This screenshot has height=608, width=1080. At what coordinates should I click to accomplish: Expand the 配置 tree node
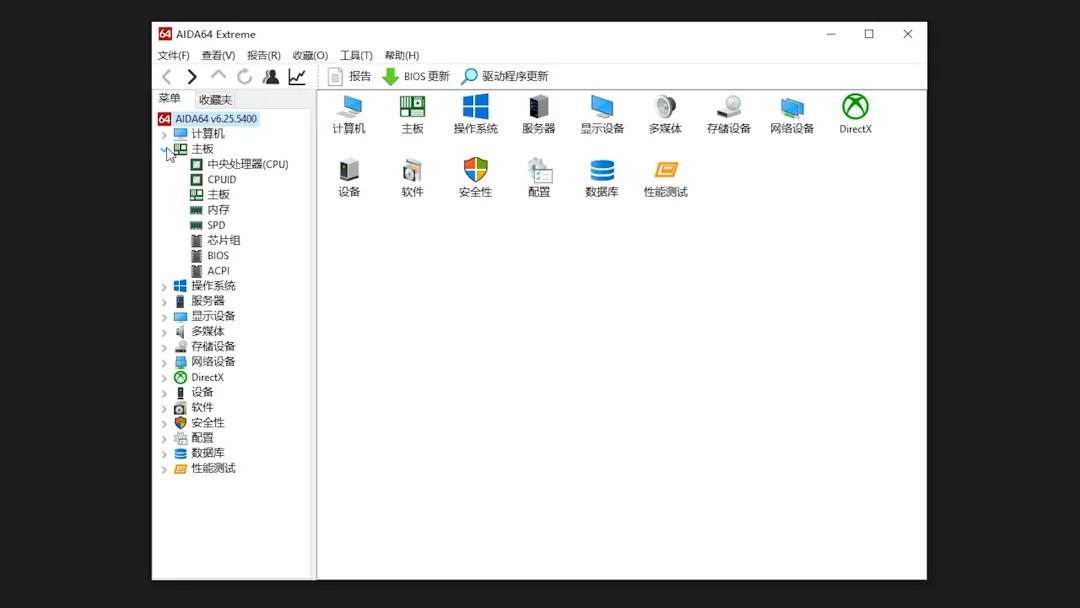[x=164, y=439]
